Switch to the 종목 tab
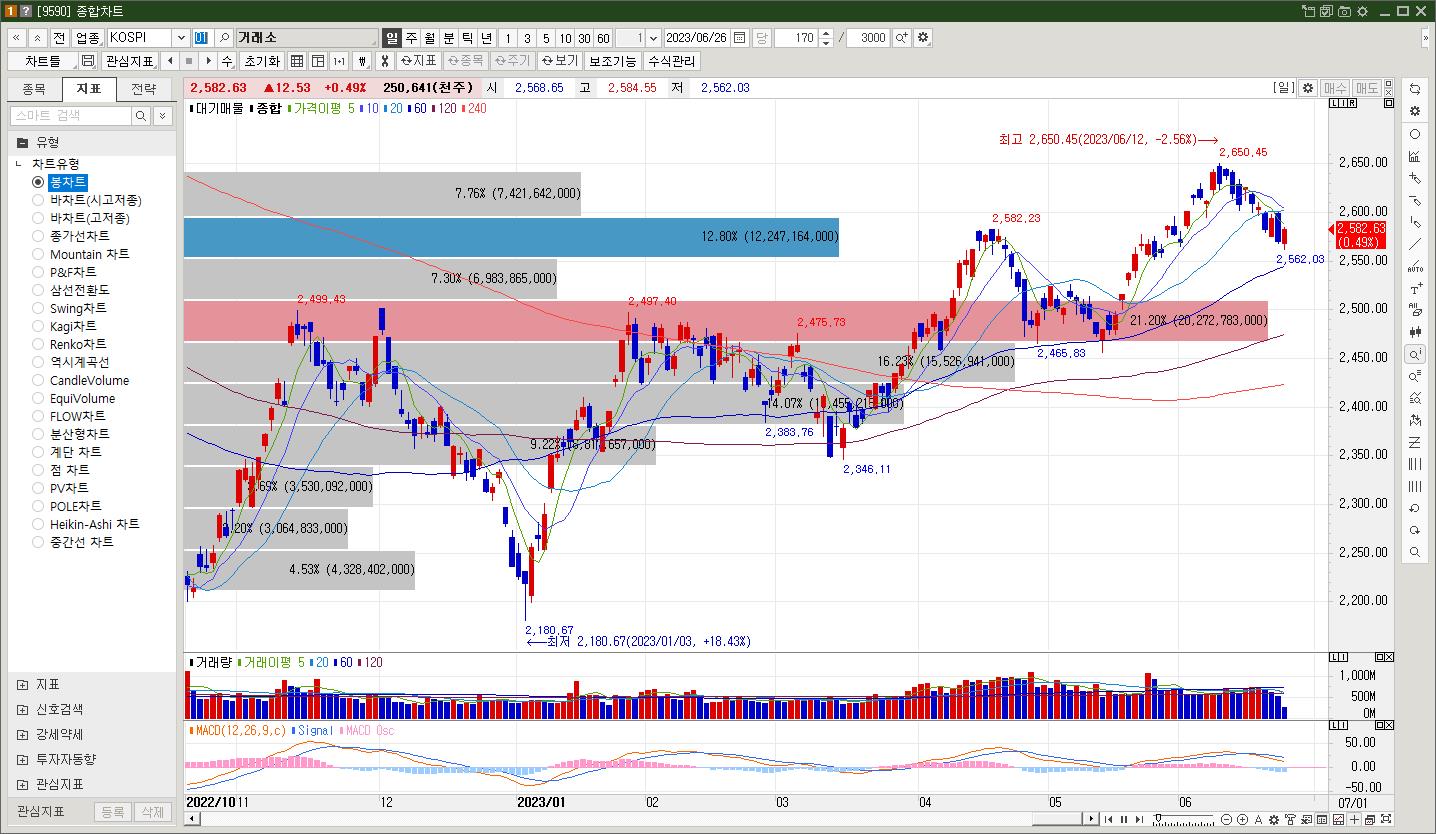Viewport: 1436px width, 834px height. 34,89
